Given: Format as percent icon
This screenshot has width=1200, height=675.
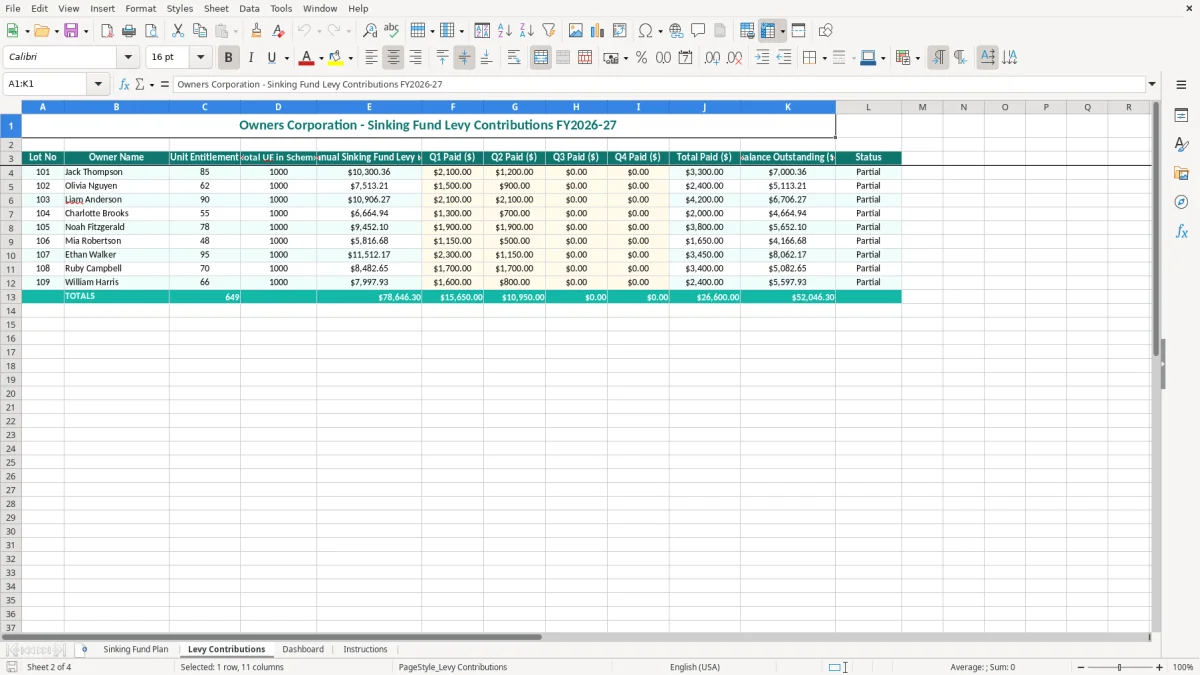Looking at the screenshot, I should pyautogui.click(x=641, y=58).
